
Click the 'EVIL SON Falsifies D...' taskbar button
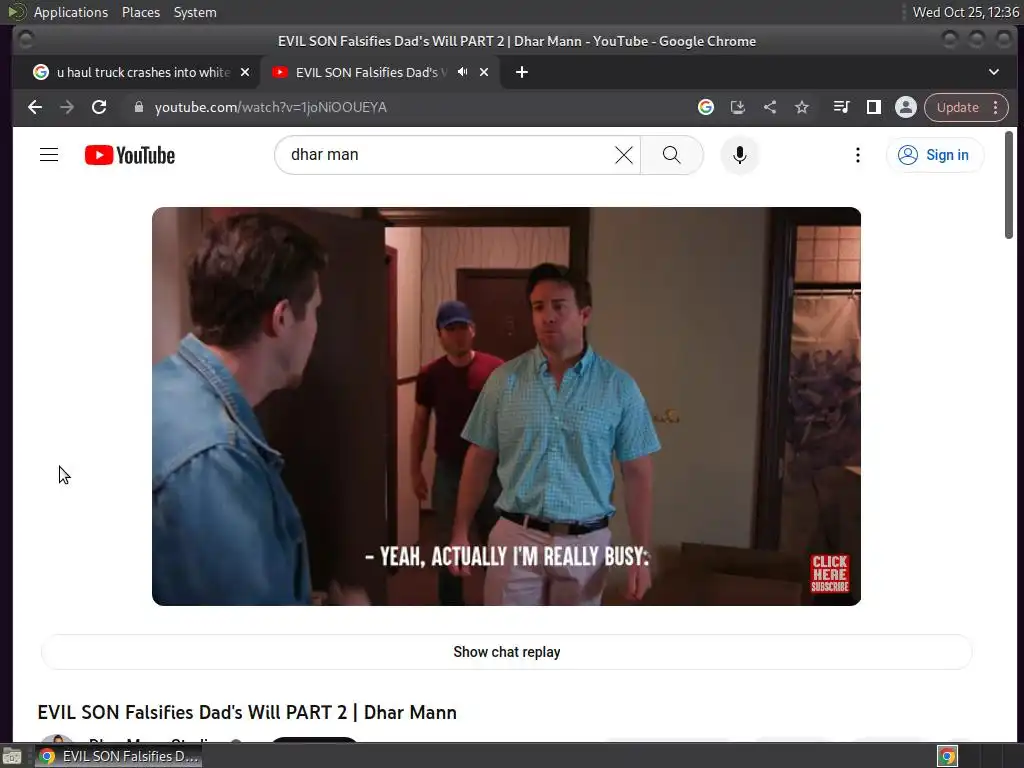click(x=118, y=756)
